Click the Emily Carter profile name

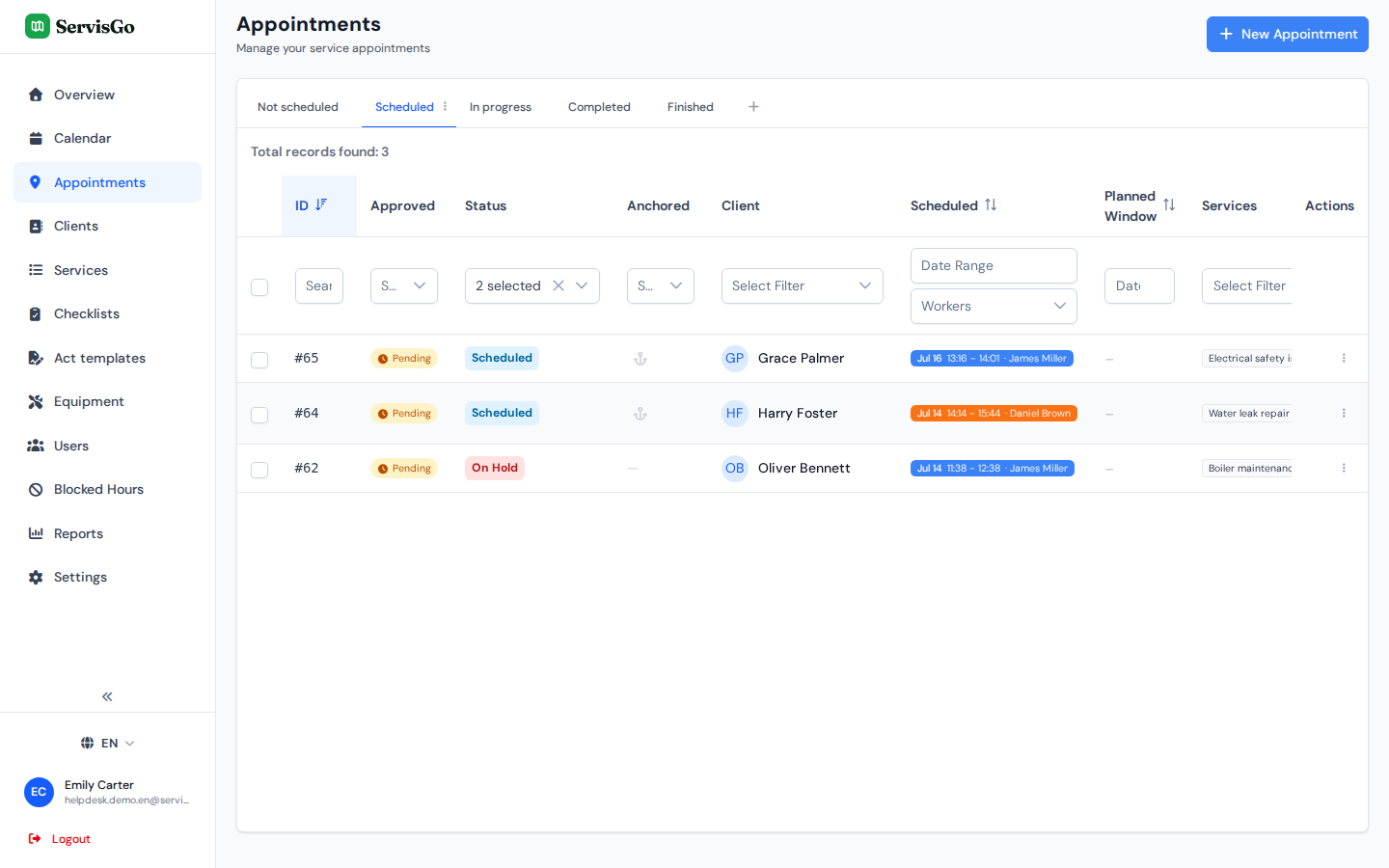click(x=99, y=785)
